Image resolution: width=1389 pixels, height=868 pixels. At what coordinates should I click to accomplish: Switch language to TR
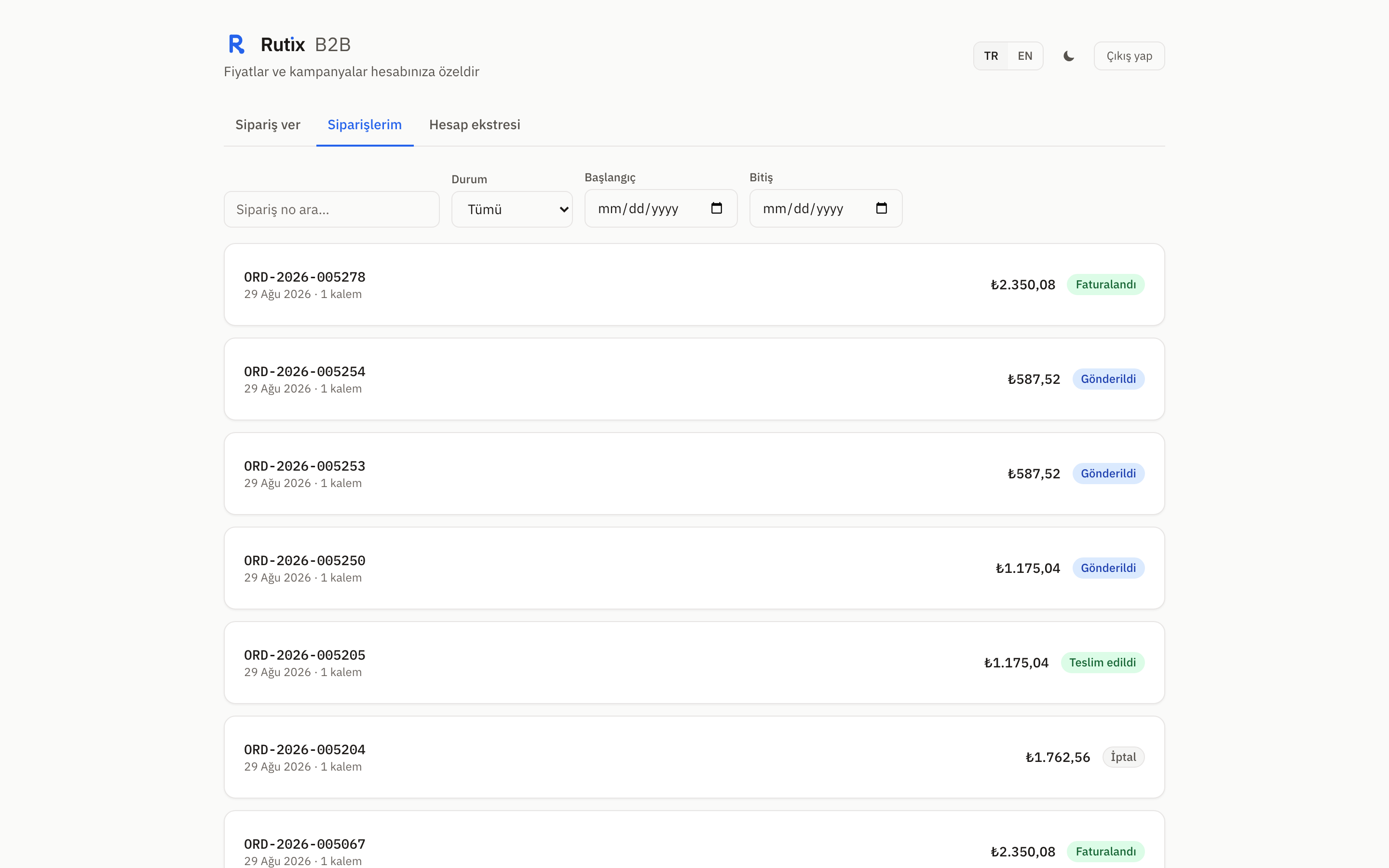coord(991,55)
